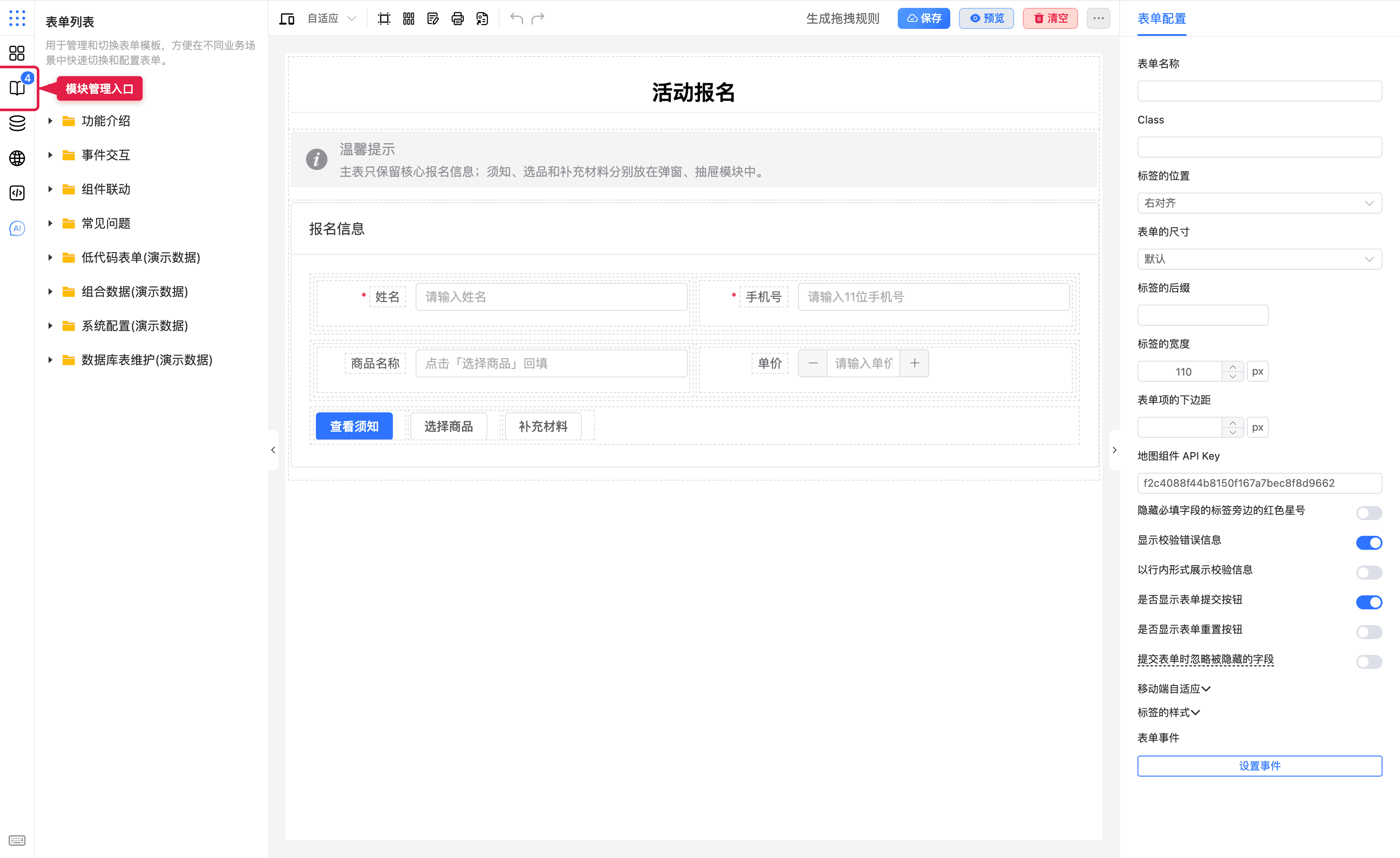The image size is (1400, 858).
Task: Toggle 提交表单时忽略被隐藏的字段 switch
Action: 1369,662
